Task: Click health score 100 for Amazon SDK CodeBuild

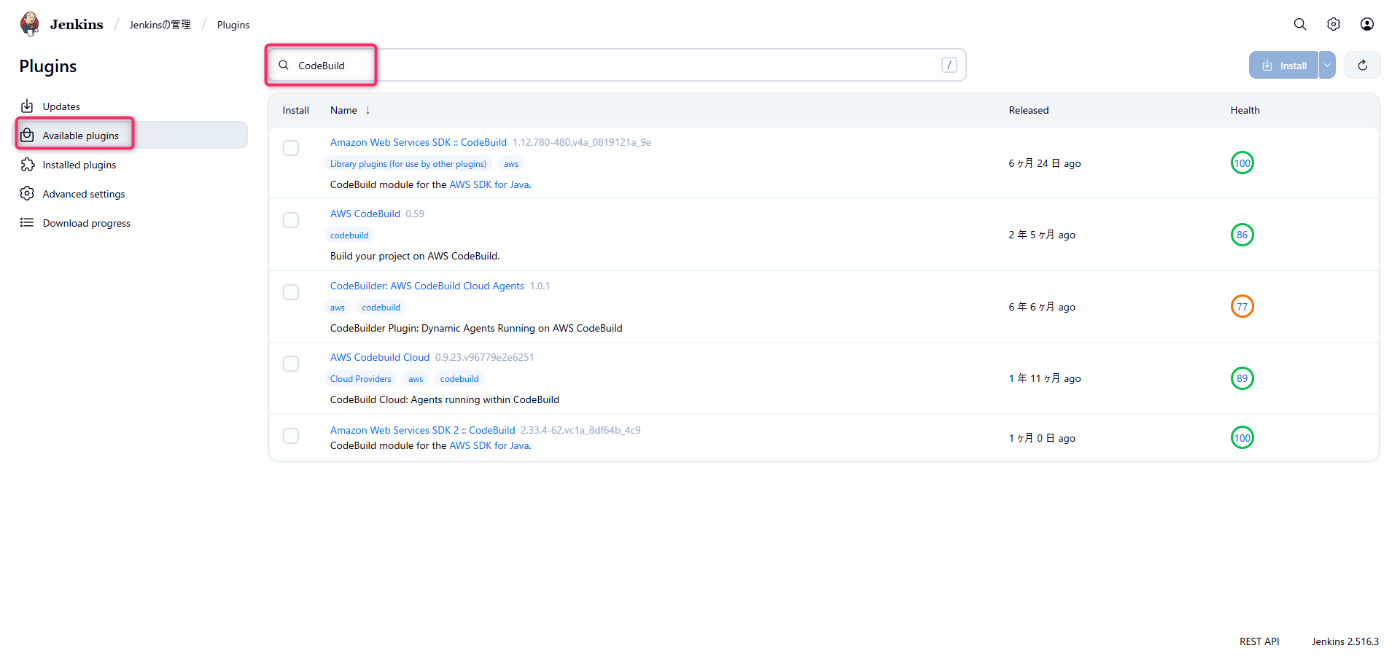Action: [x=1242, y=163]
